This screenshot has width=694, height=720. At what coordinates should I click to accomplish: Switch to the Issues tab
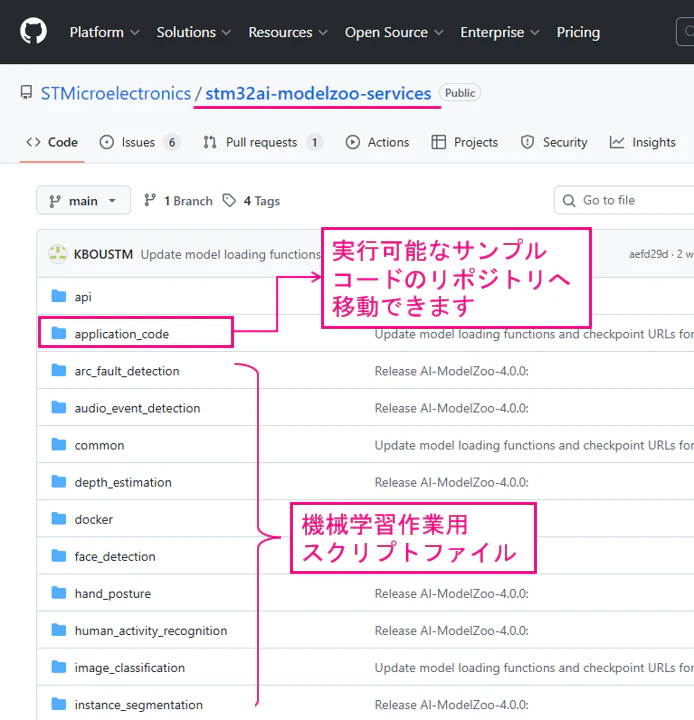pyautogui.click(x=139, y=142)
